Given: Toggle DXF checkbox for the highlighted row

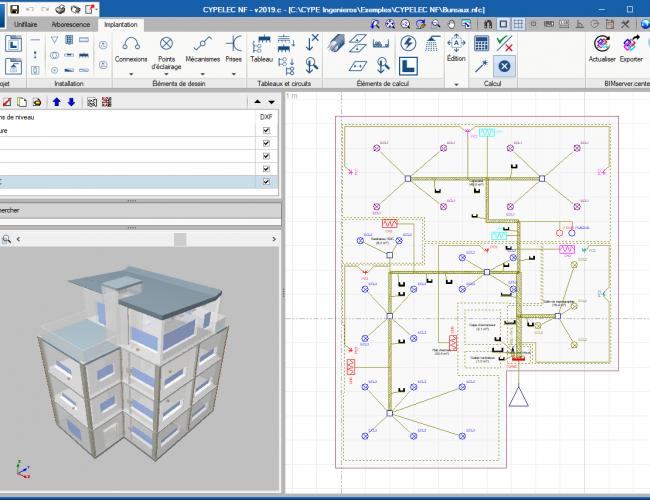Looking at the screenshot, I should pyautogui.click(x=265, y=182).
